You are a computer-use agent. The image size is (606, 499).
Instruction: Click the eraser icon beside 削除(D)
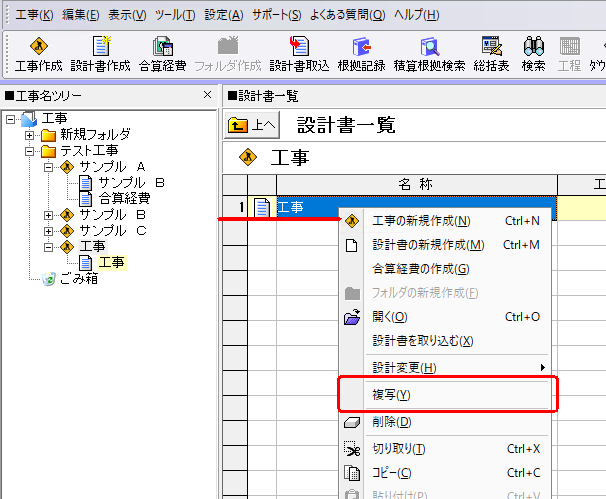352,422
